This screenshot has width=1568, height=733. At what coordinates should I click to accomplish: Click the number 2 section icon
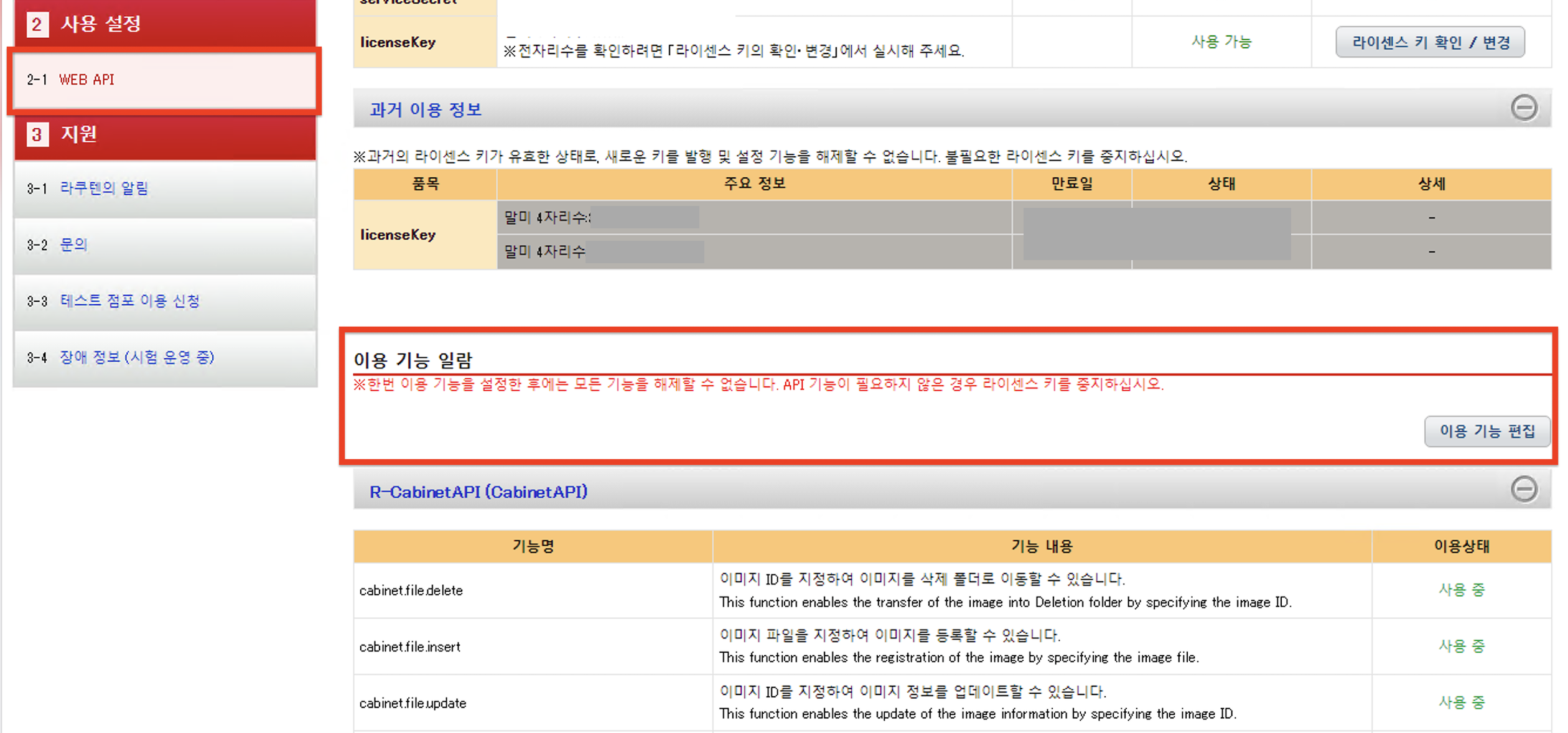click(37, 25)
